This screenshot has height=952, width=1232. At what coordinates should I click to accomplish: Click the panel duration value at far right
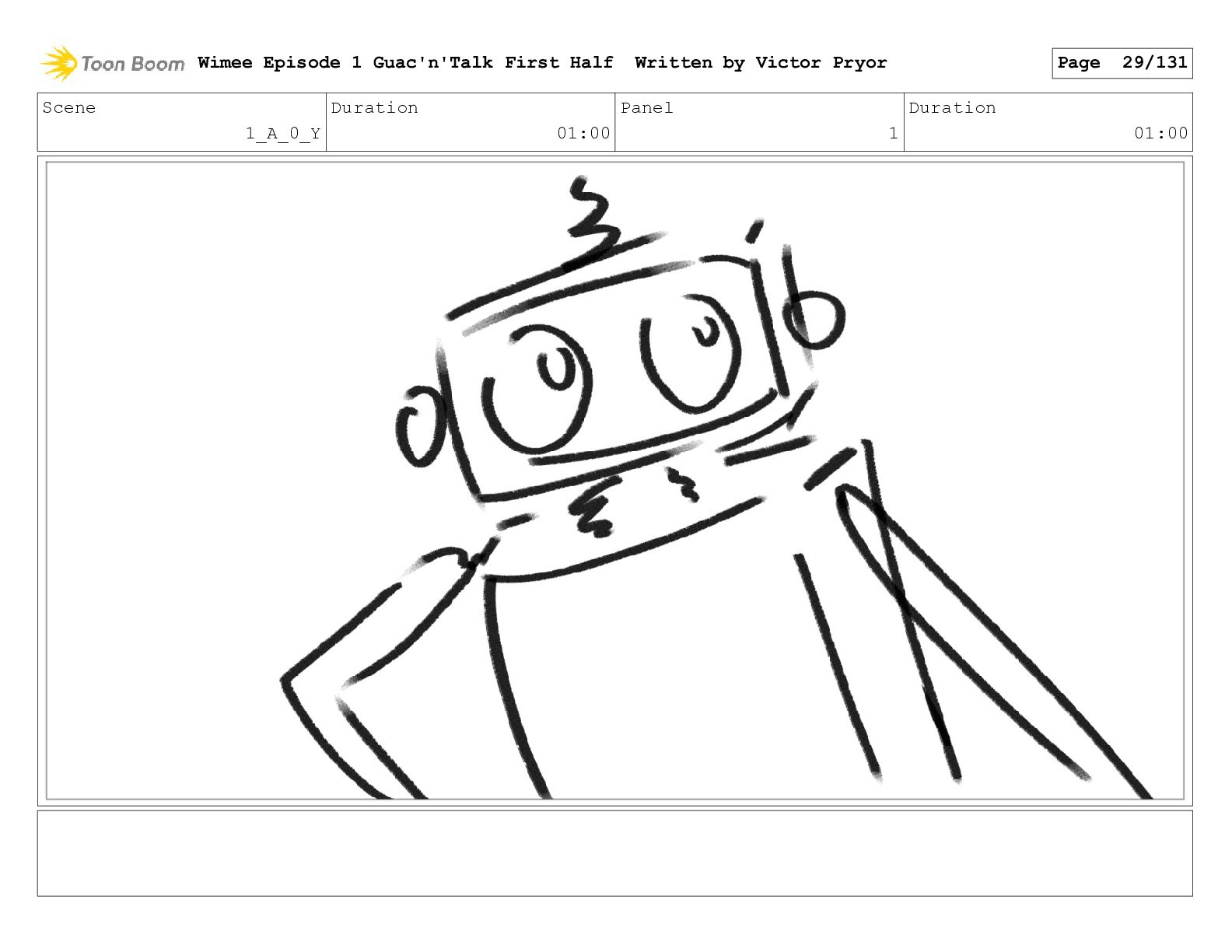click(1160, 134)
